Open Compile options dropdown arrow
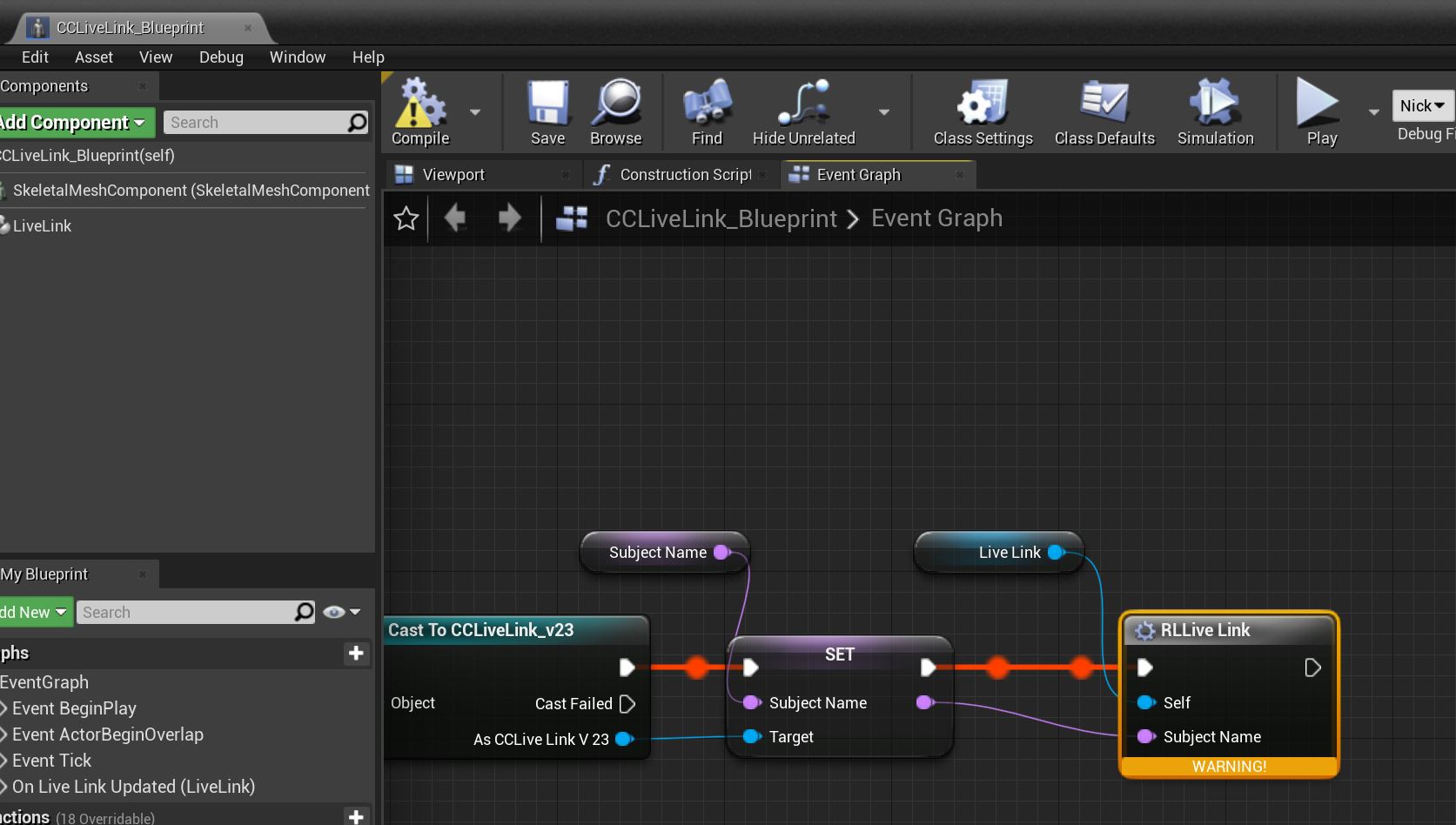 click(x=475, y=112)
